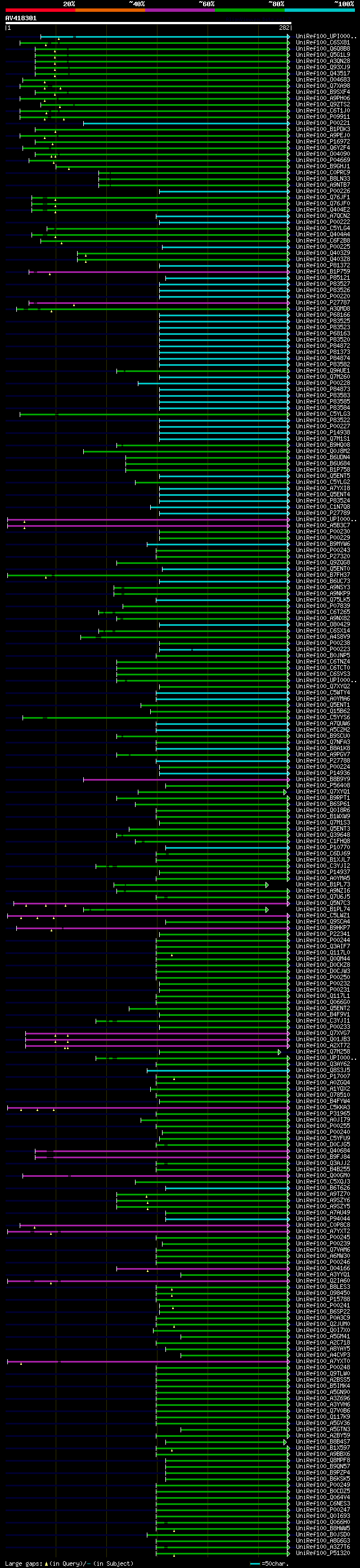Select hit label UniRef100_A7QCN2

323,216
